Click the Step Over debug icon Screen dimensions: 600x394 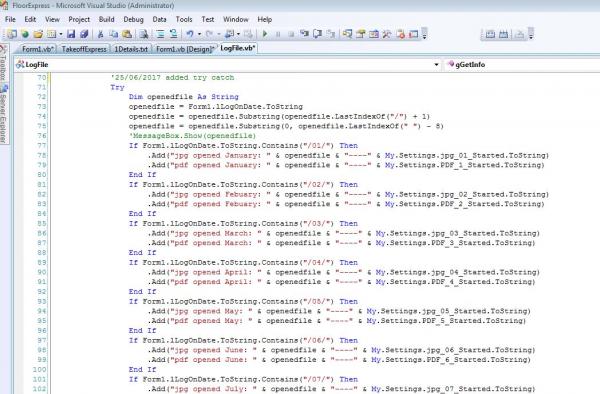point(317,34)
